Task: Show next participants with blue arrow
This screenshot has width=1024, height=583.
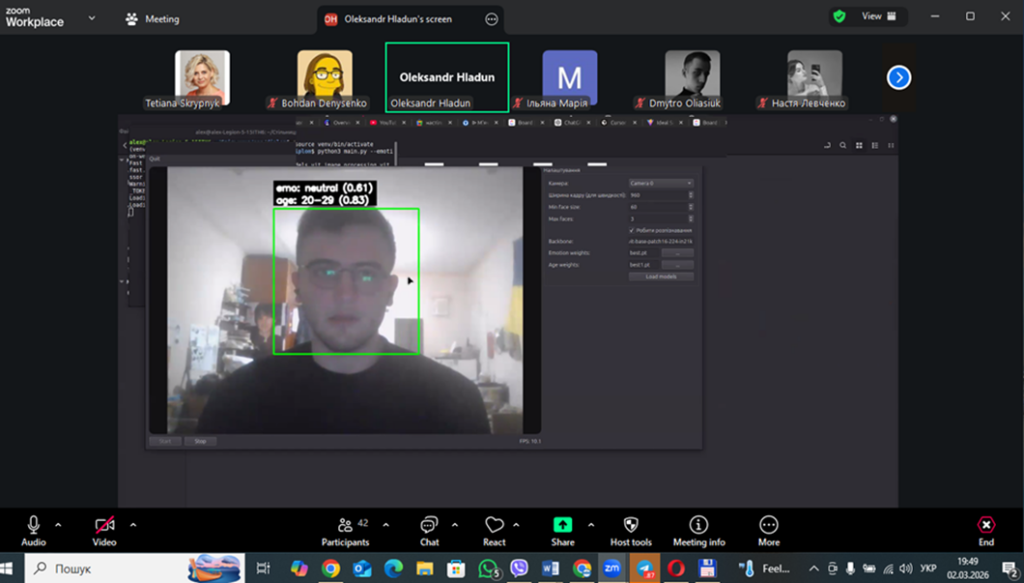Action: coord(899,77)
